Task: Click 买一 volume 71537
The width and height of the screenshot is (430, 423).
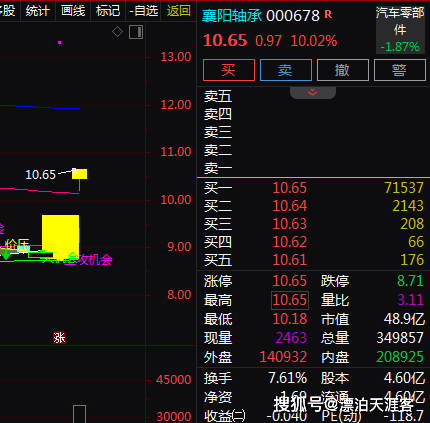Action: click(x=404, y=188)
